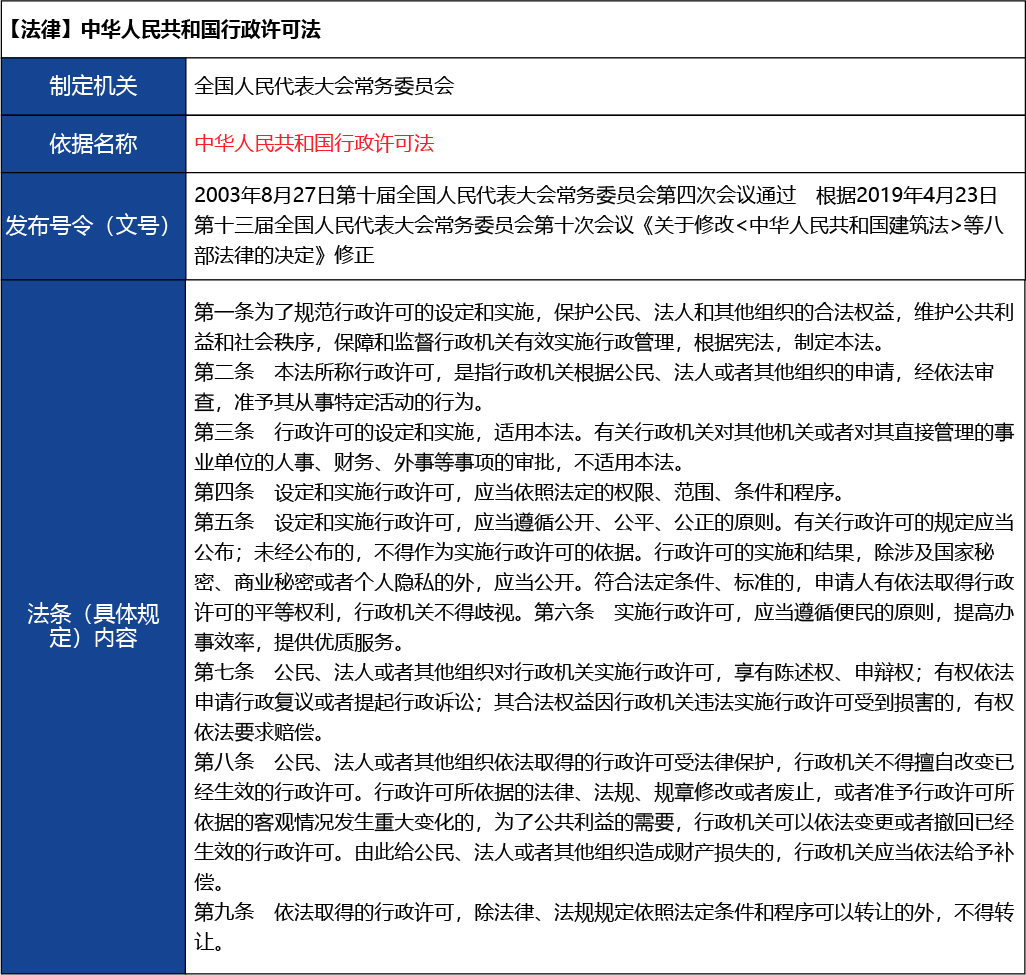This screenshot has height=975, width=1026.
Task: Click the 第二条 paragraph
Action: click(x=594, y=387)
